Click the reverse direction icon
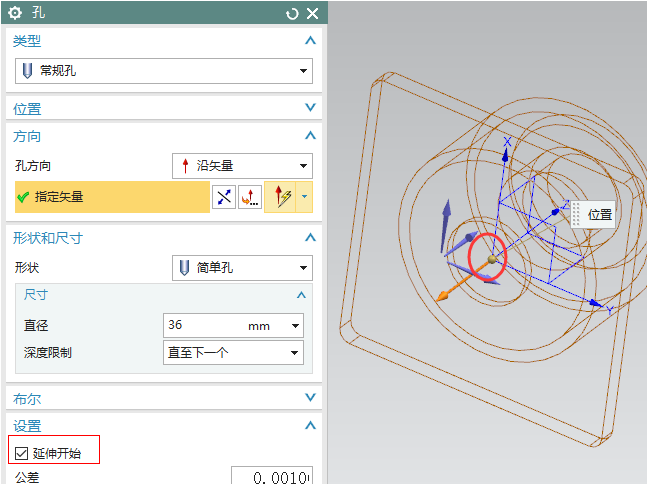This screenshot has height=484, width=647. click(223, 197)
